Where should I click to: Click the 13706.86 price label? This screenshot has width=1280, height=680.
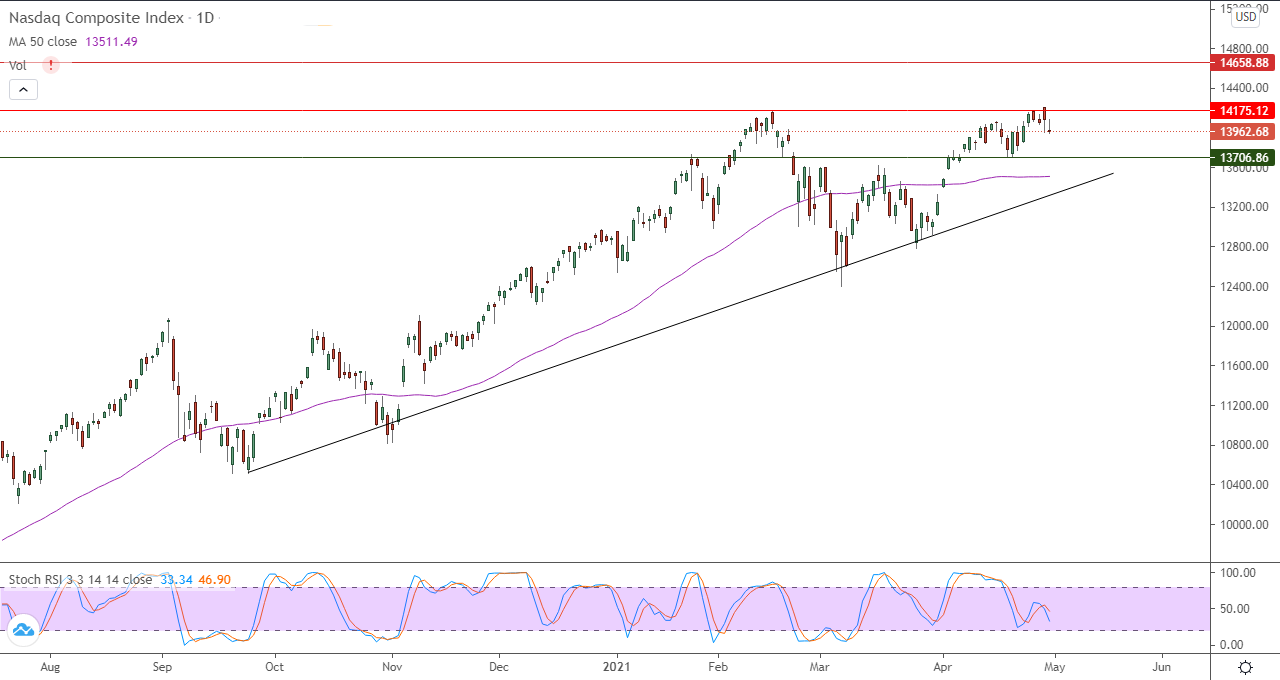tap(1244, 157)
